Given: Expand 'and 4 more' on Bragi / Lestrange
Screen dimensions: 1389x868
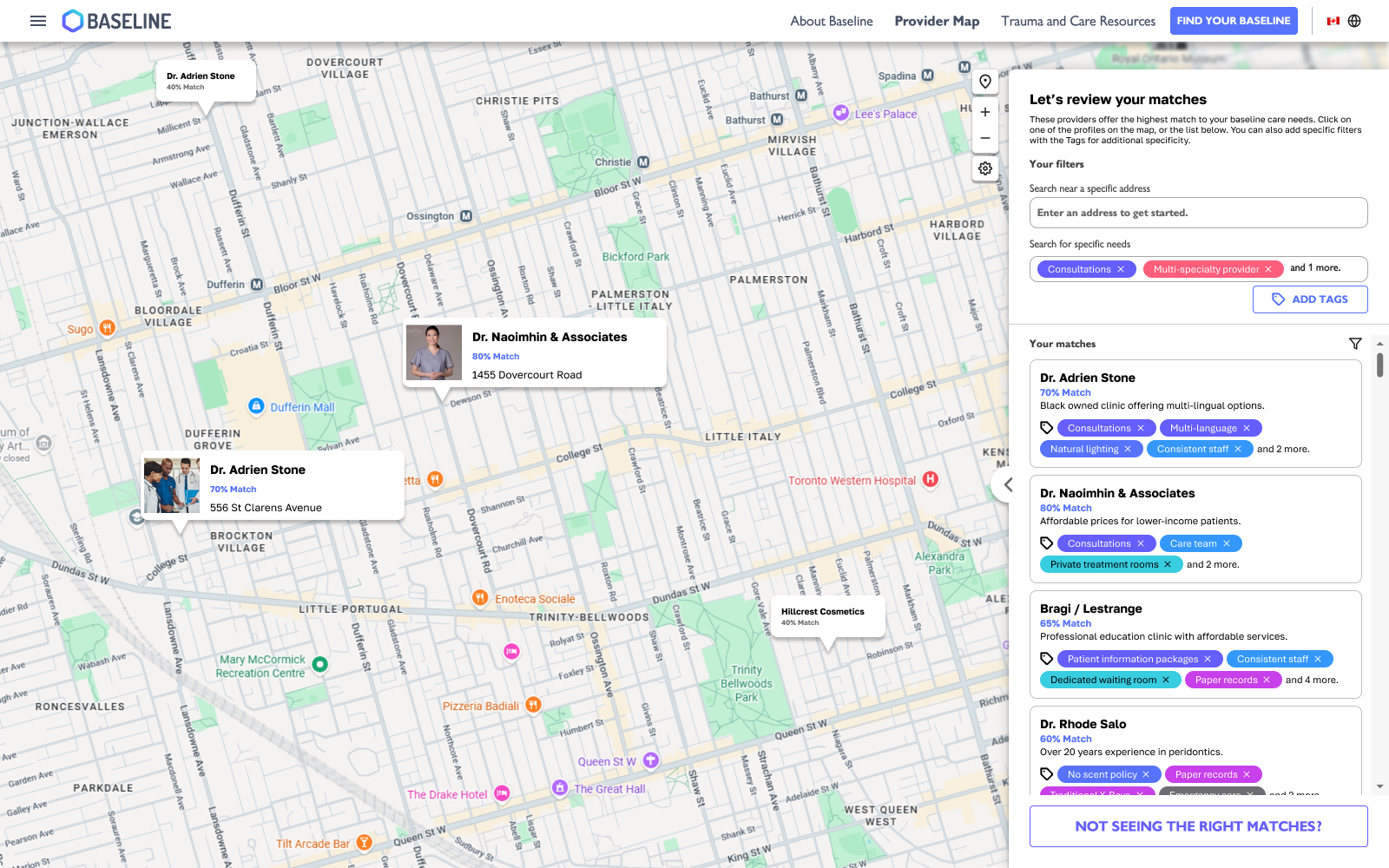Looking at the screenshot, I should [1312, 680].
